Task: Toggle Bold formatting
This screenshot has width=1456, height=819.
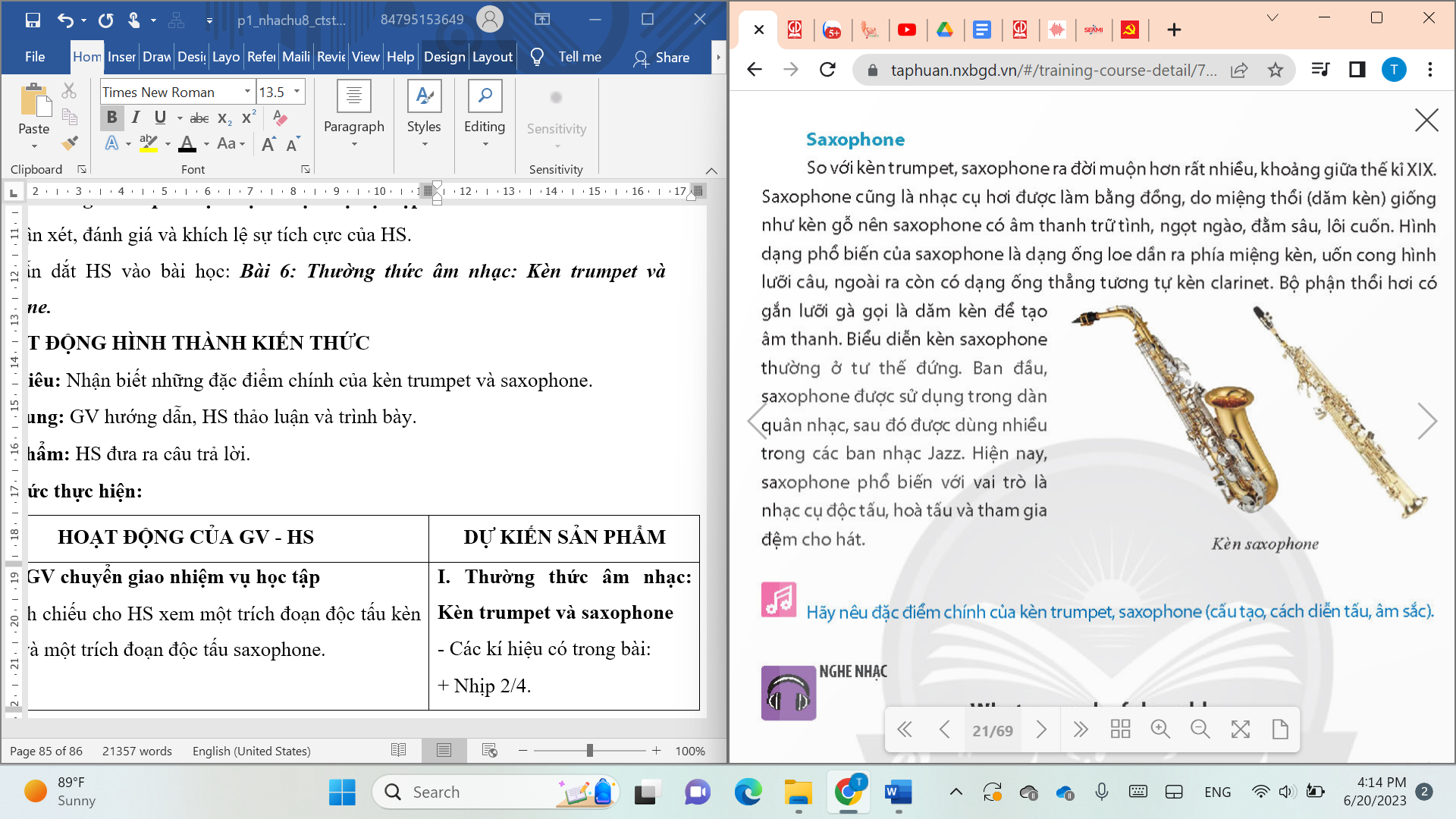Action: pos(111,118)
